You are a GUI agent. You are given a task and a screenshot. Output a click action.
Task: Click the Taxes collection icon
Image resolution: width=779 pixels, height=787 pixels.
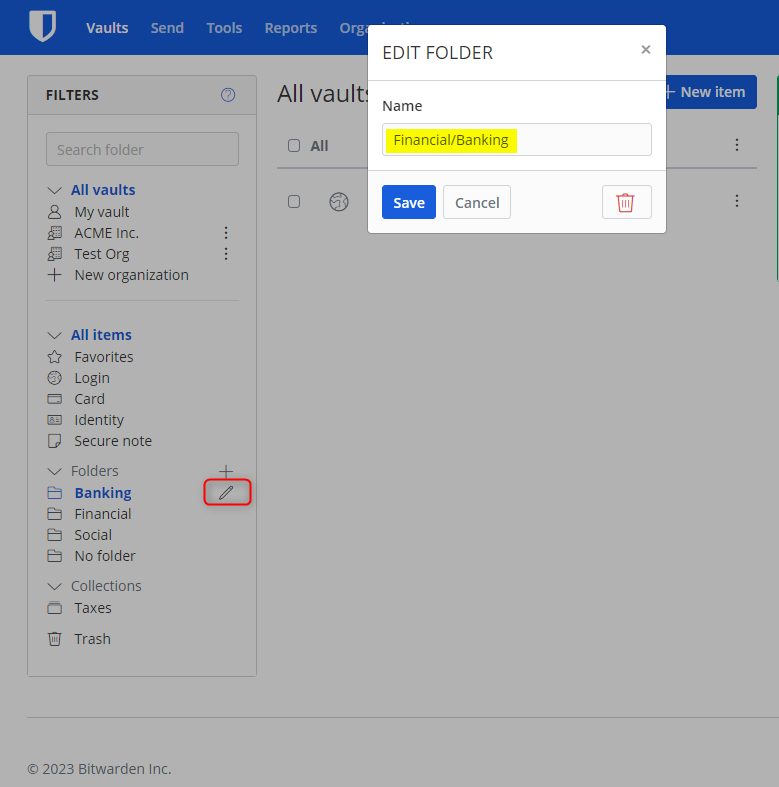coord(55,608)
